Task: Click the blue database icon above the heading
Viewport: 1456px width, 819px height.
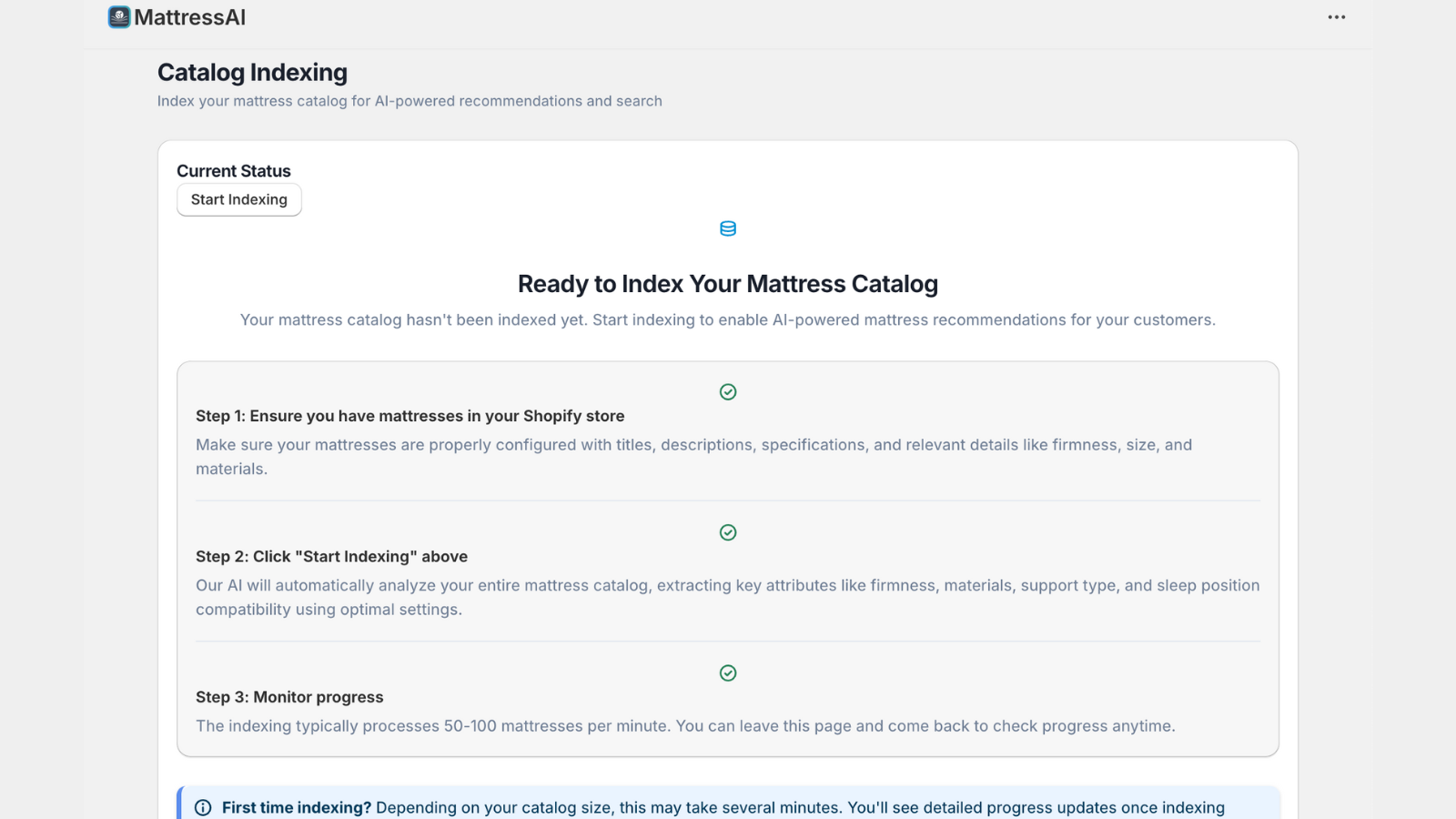Action: pos(728,228)
